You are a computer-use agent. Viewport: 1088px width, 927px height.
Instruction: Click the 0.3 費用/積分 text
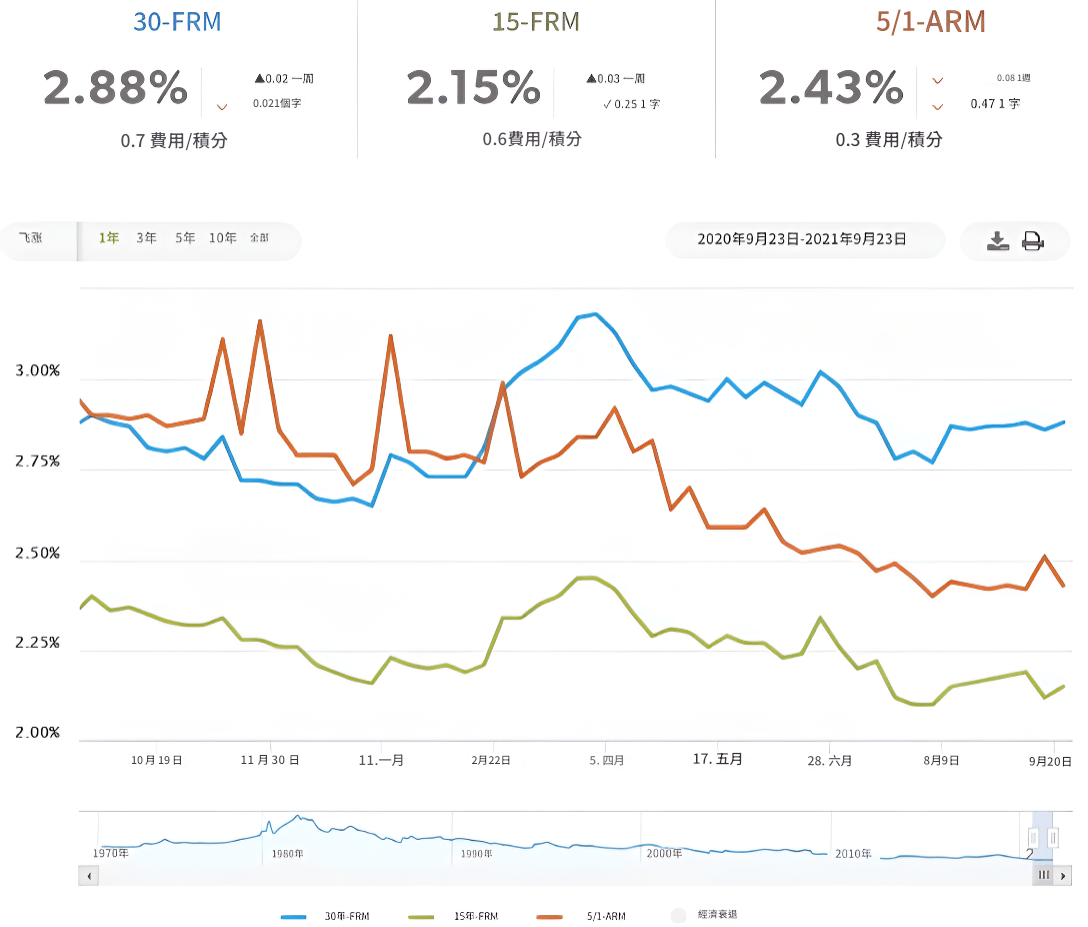tap(889, 139)
